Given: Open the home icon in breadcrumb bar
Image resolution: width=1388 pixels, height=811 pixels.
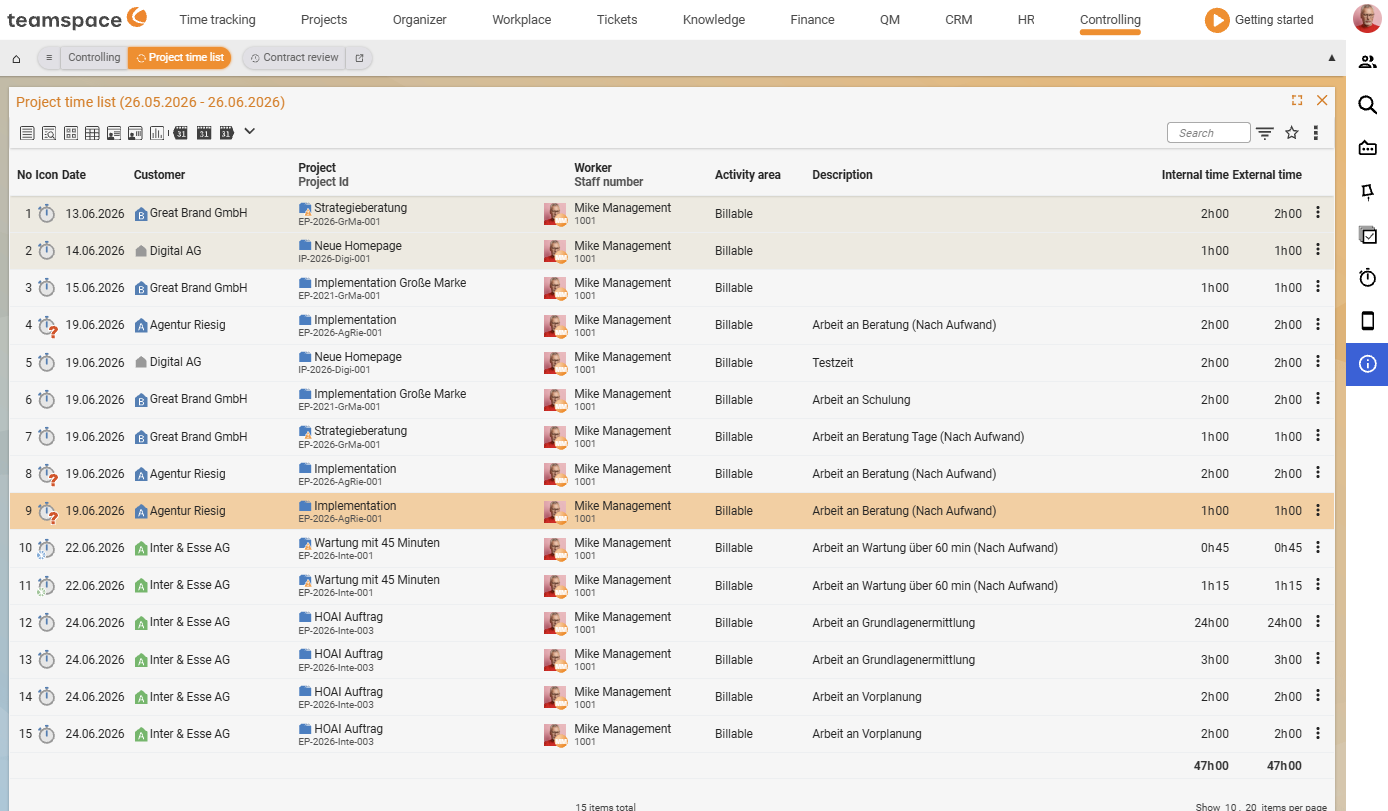Looking at the screenshot, I should tap(16, 58).
